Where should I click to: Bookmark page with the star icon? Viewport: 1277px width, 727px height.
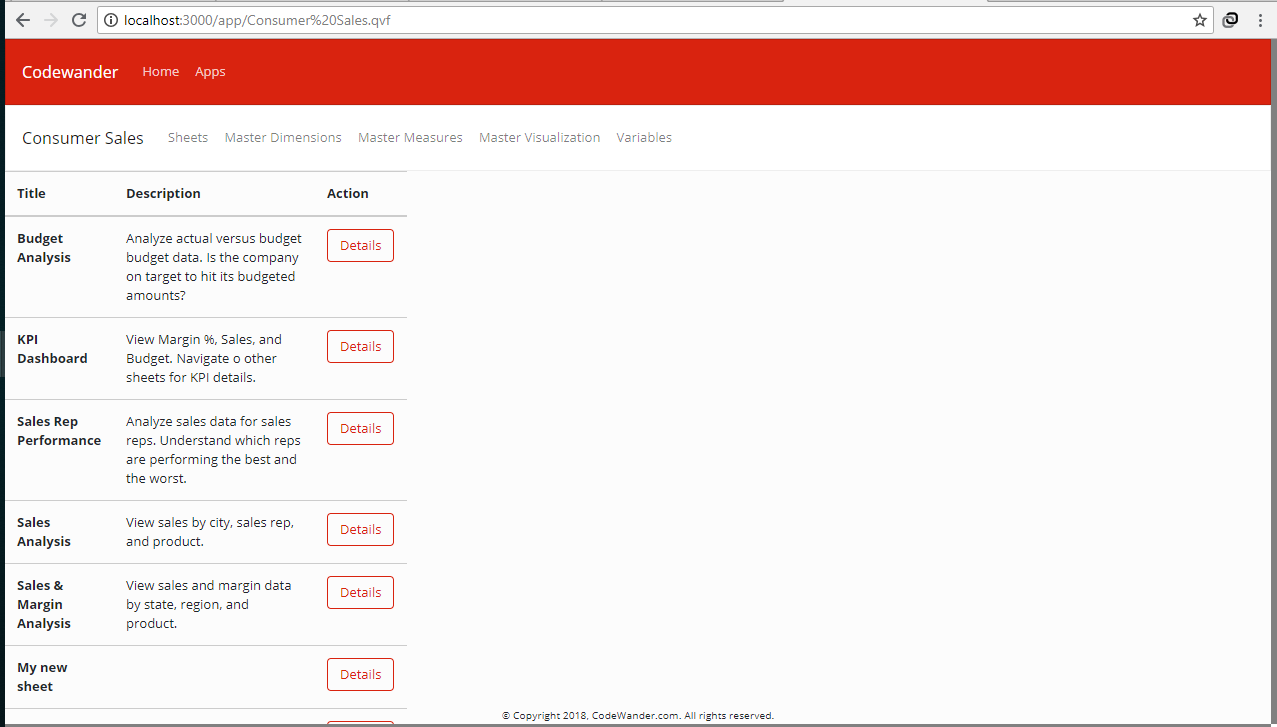pos(1199,20)
